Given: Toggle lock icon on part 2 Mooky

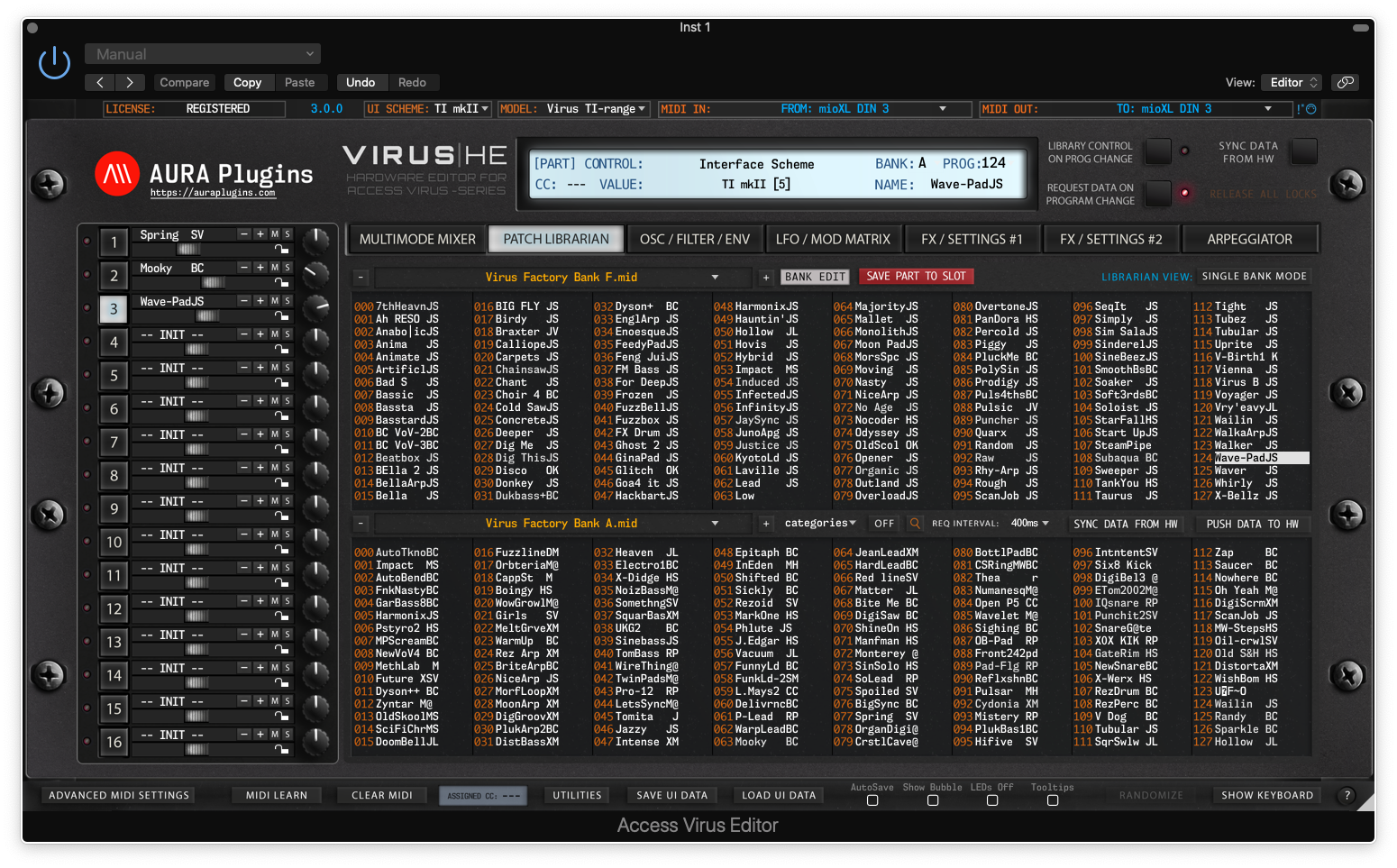Looking at the screenshot, I should 282,283.
